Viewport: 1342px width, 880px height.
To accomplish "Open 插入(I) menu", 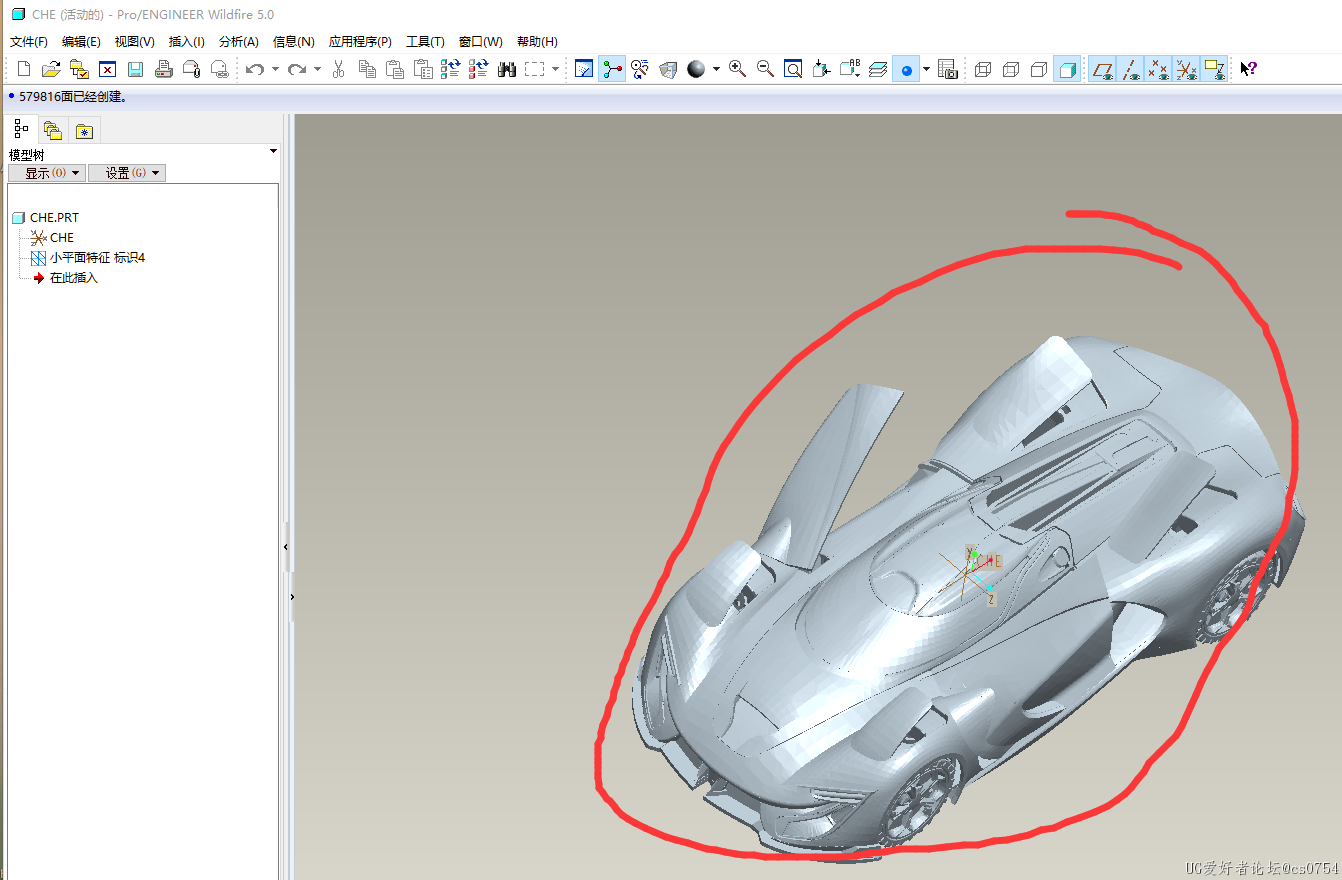I will tap(187, 42).
